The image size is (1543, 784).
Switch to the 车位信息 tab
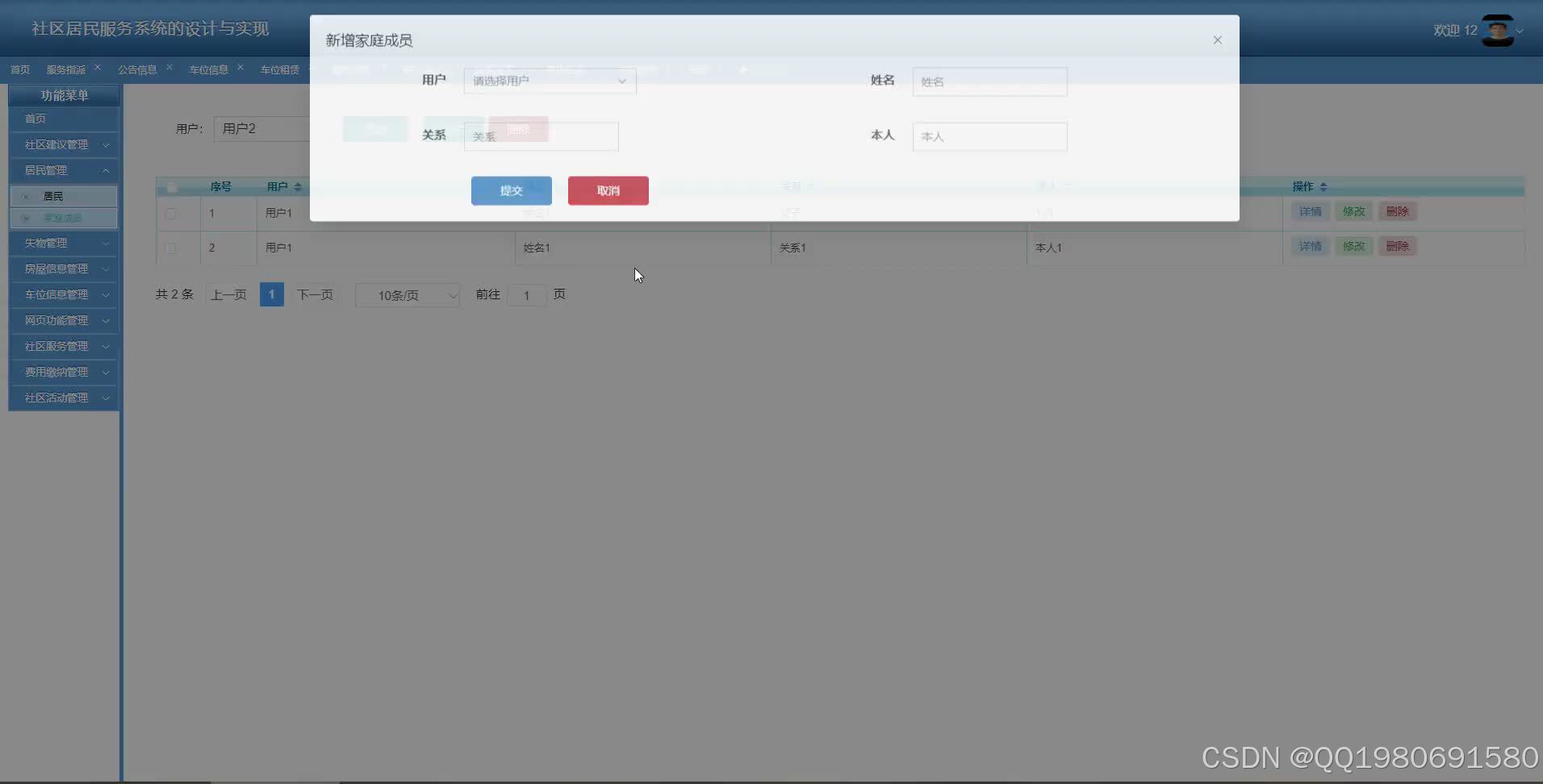coord(208,70)
